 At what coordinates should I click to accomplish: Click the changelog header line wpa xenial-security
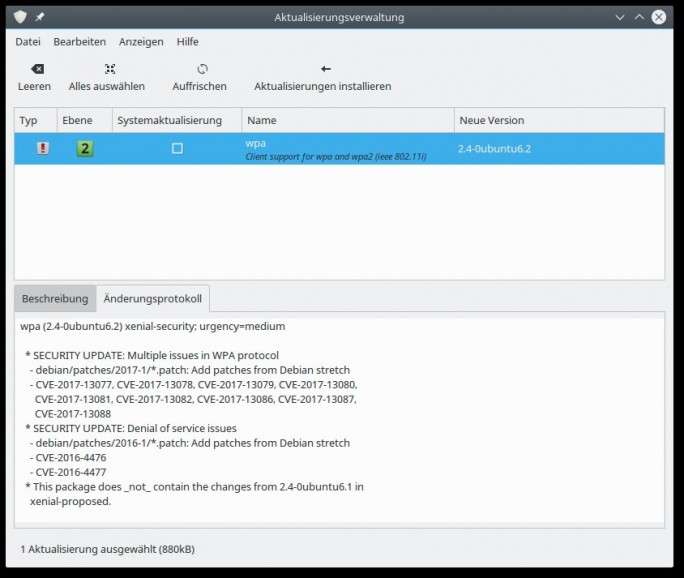tap(153, 326)
